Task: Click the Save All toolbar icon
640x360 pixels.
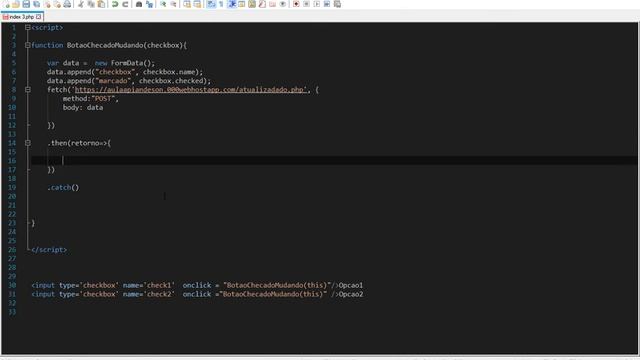Action: point(36,4)
